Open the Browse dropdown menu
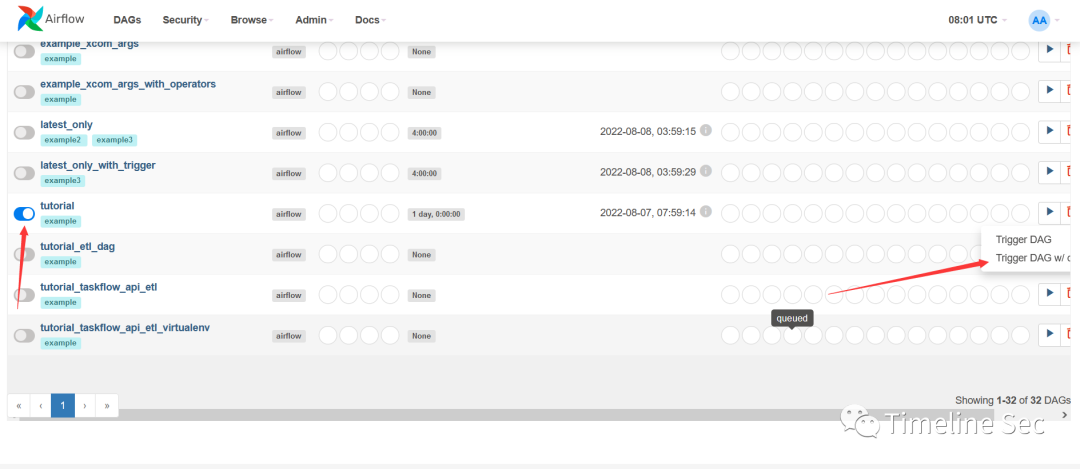This screenshot has width=1080, height=469. coord(252,20)
